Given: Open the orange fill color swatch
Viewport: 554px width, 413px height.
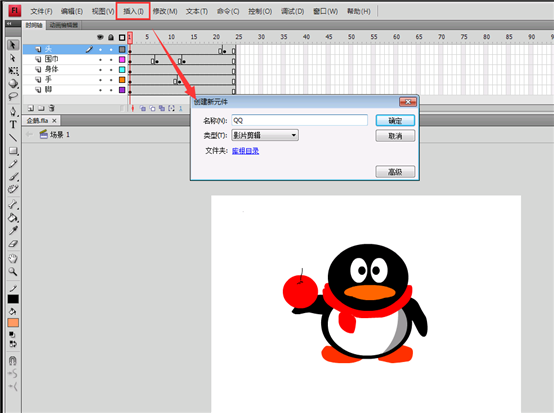Looking at the screenshot, I should pyautogui.click(x=13, y=323).
